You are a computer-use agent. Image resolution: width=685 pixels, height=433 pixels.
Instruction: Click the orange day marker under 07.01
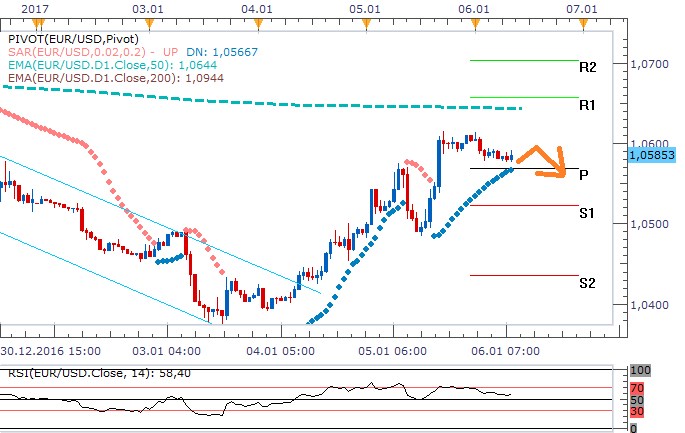[582, 20]
